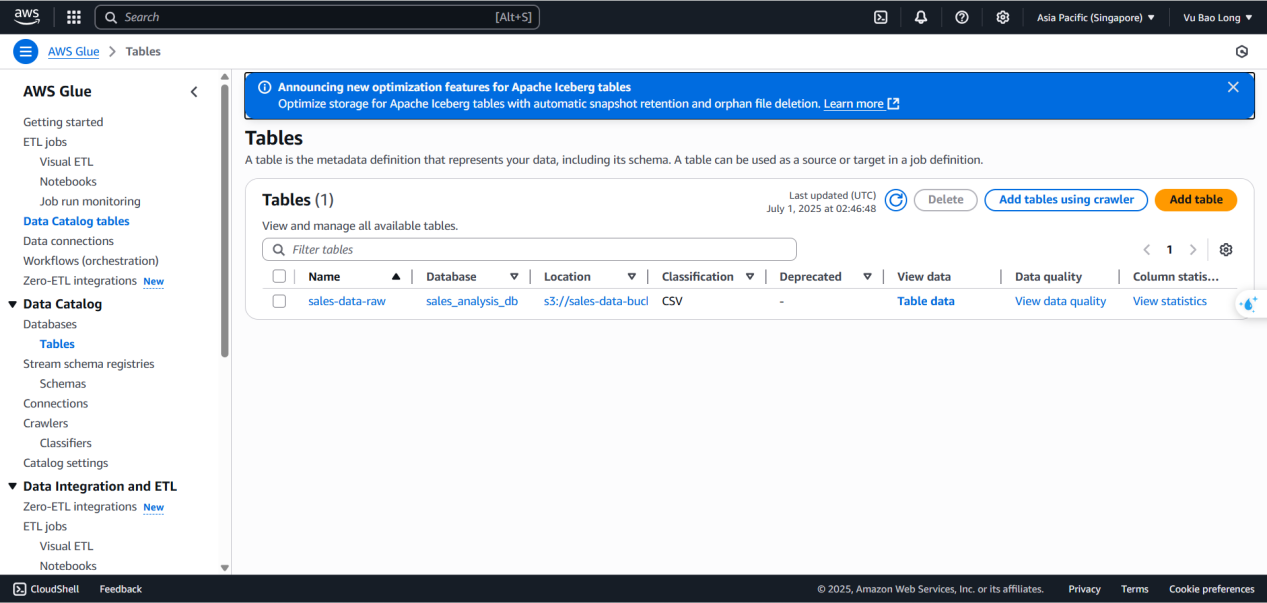Screen dimensions: 1267x603
Task: Open Cookie preferences in footer
Action: 1212,589
